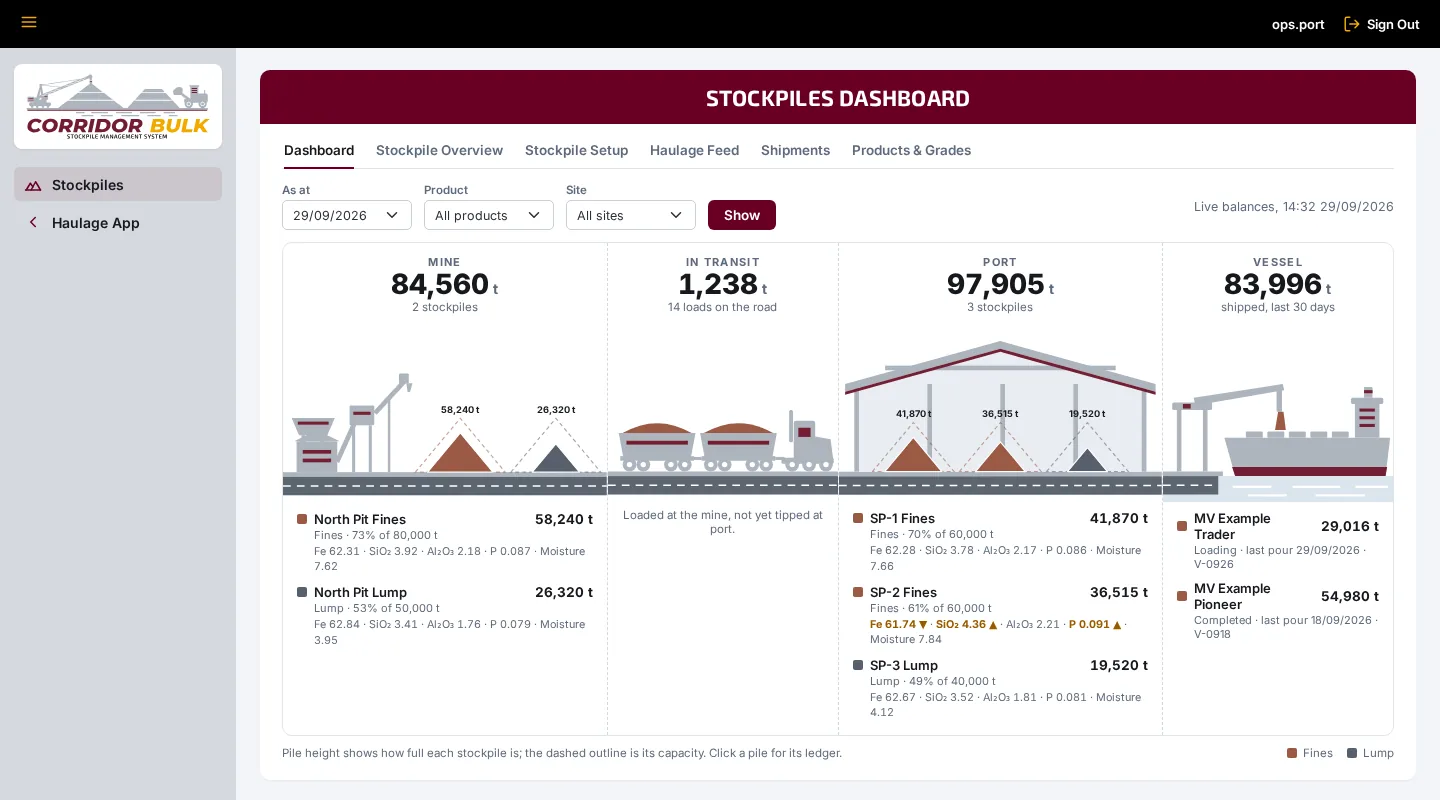Click the 58,240 t mine pile graphic
This screenshot has height=800, width=1440.
[x=460, y=452]
